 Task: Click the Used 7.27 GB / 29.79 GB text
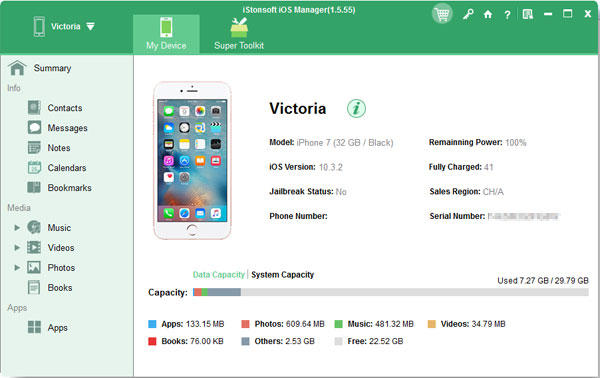pos(543,281)
